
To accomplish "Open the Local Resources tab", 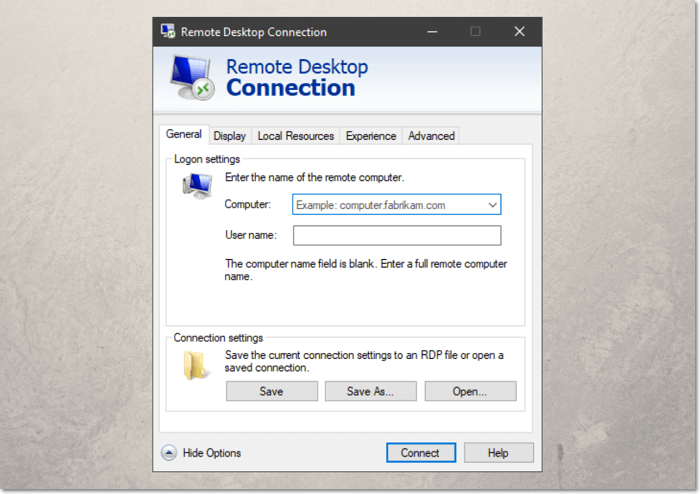I will click(295, 136).
